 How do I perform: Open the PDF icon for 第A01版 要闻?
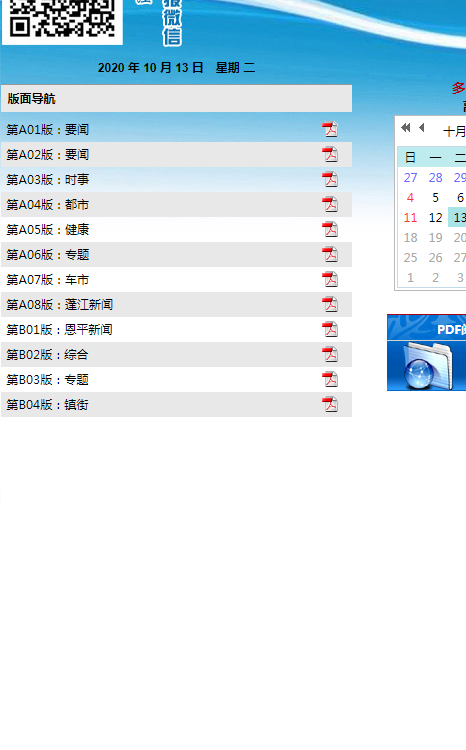point(330,129)
